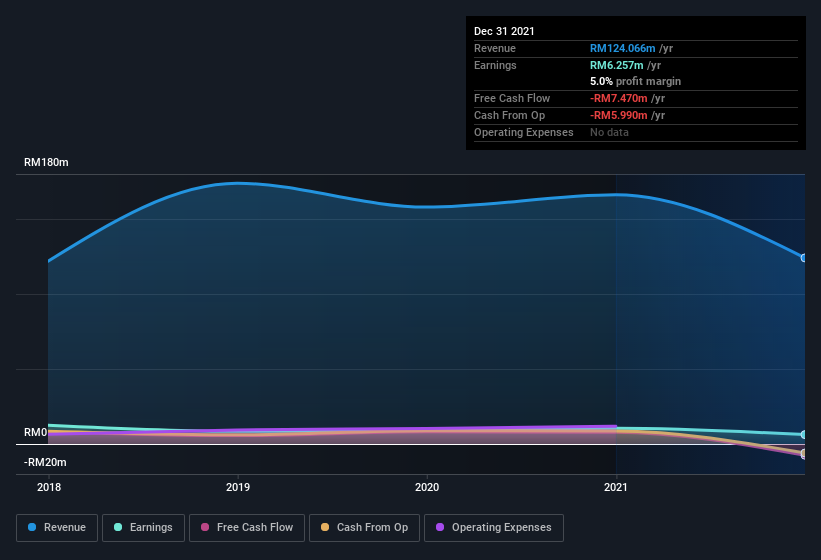Click the -RM20m y-axis label
Screen dimensions: 821x560
point(45,462)
